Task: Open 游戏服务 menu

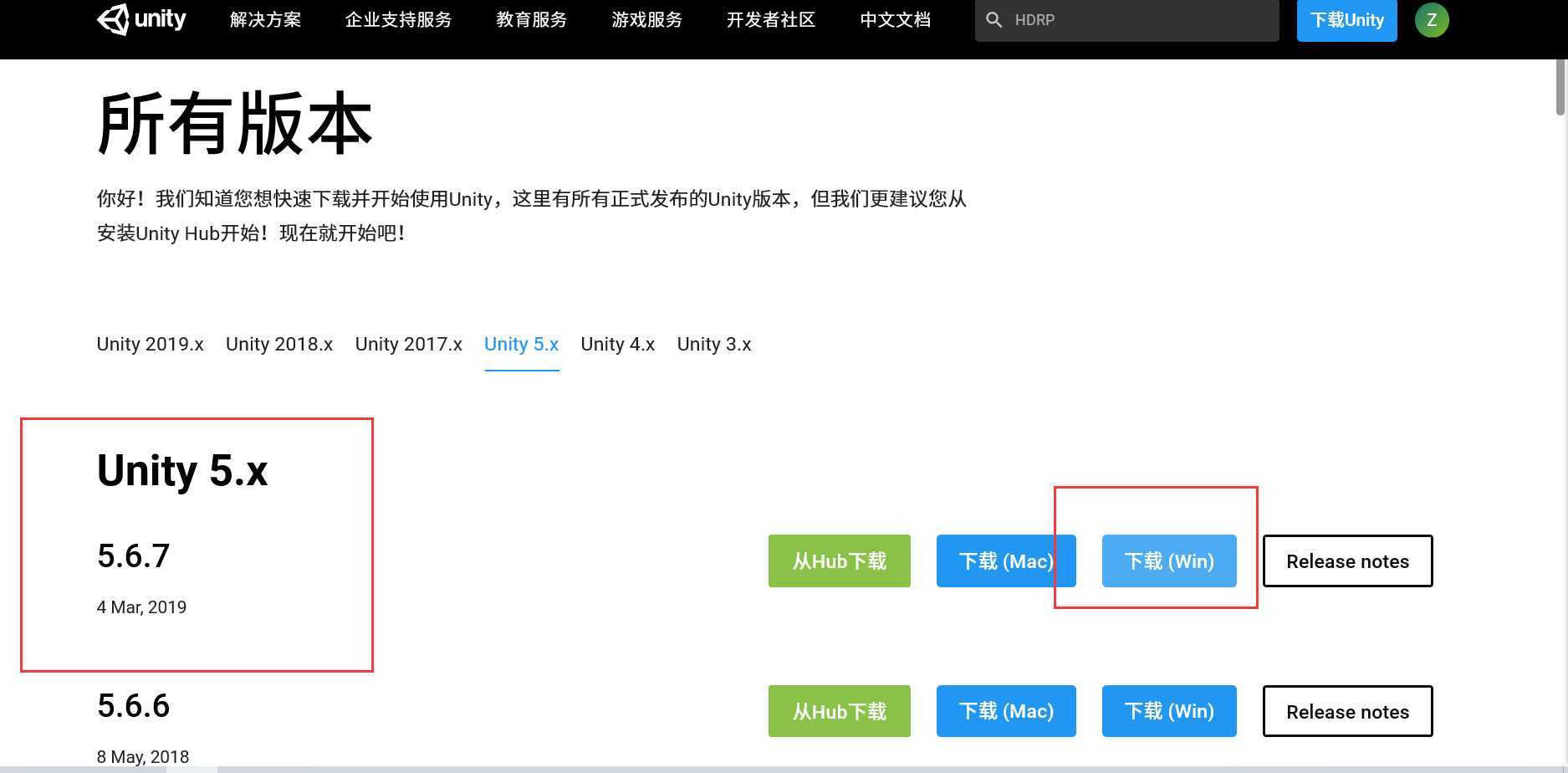Action: (x=646, y=20)
